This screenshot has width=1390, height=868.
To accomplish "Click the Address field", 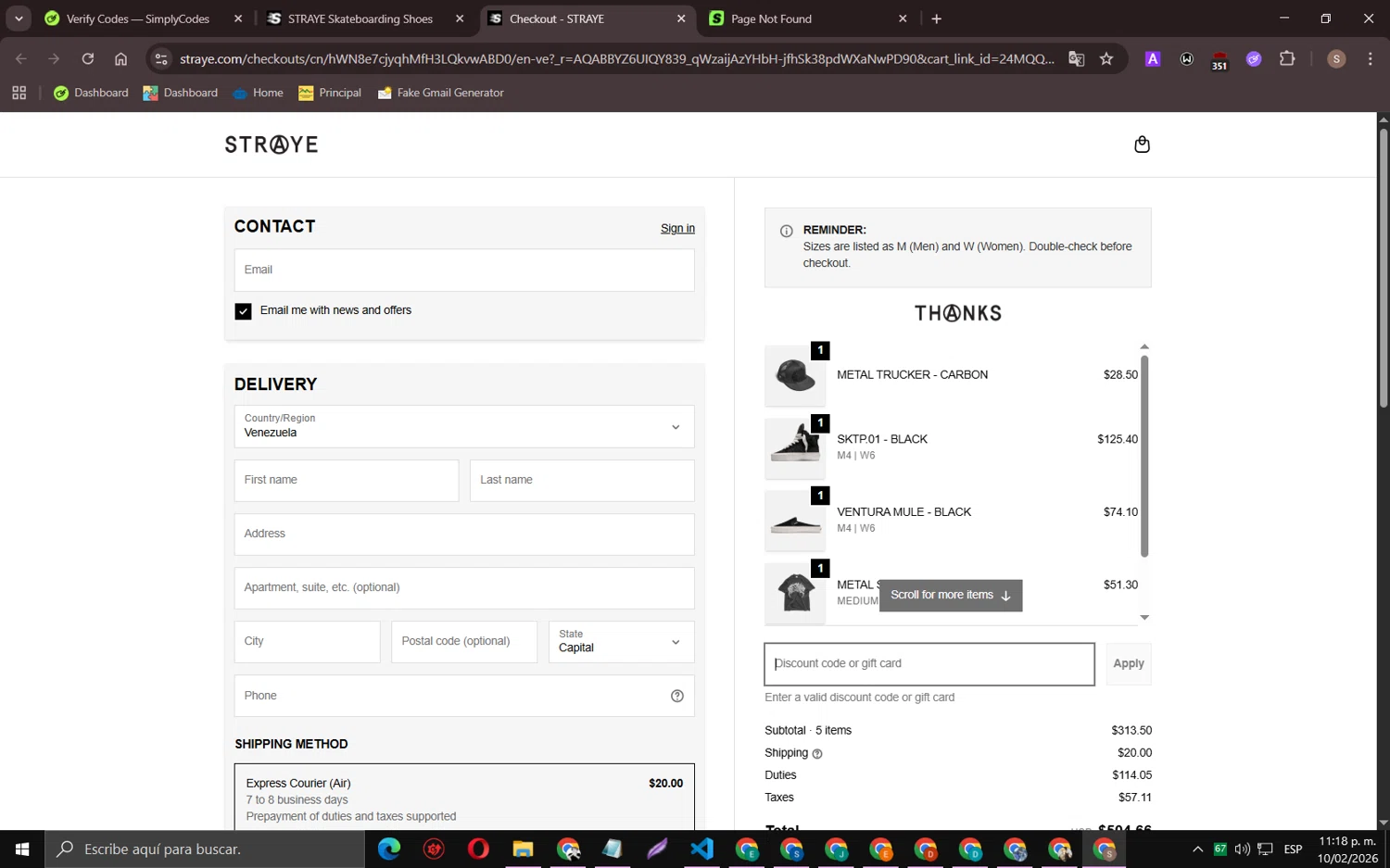I will click(464, 534).
